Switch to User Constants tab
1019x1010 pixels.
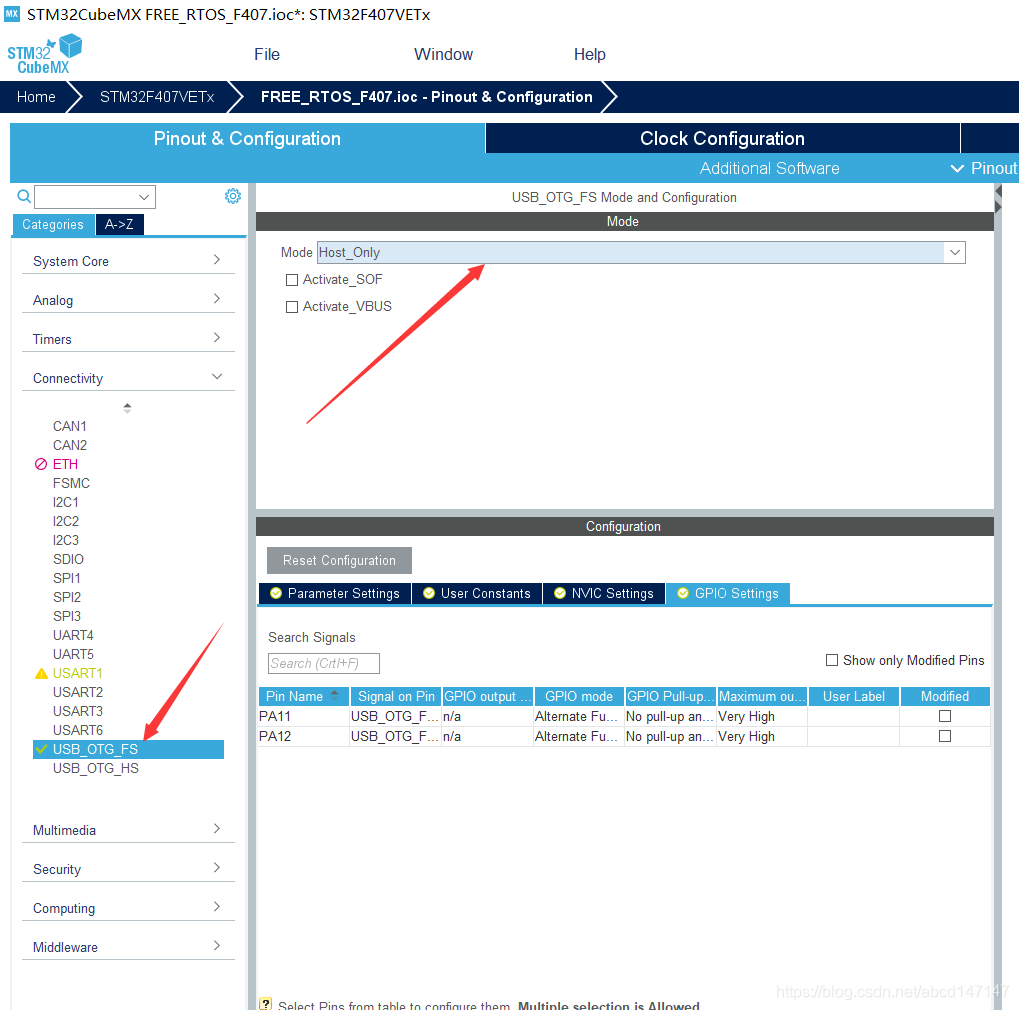click(x=477, y=593)
